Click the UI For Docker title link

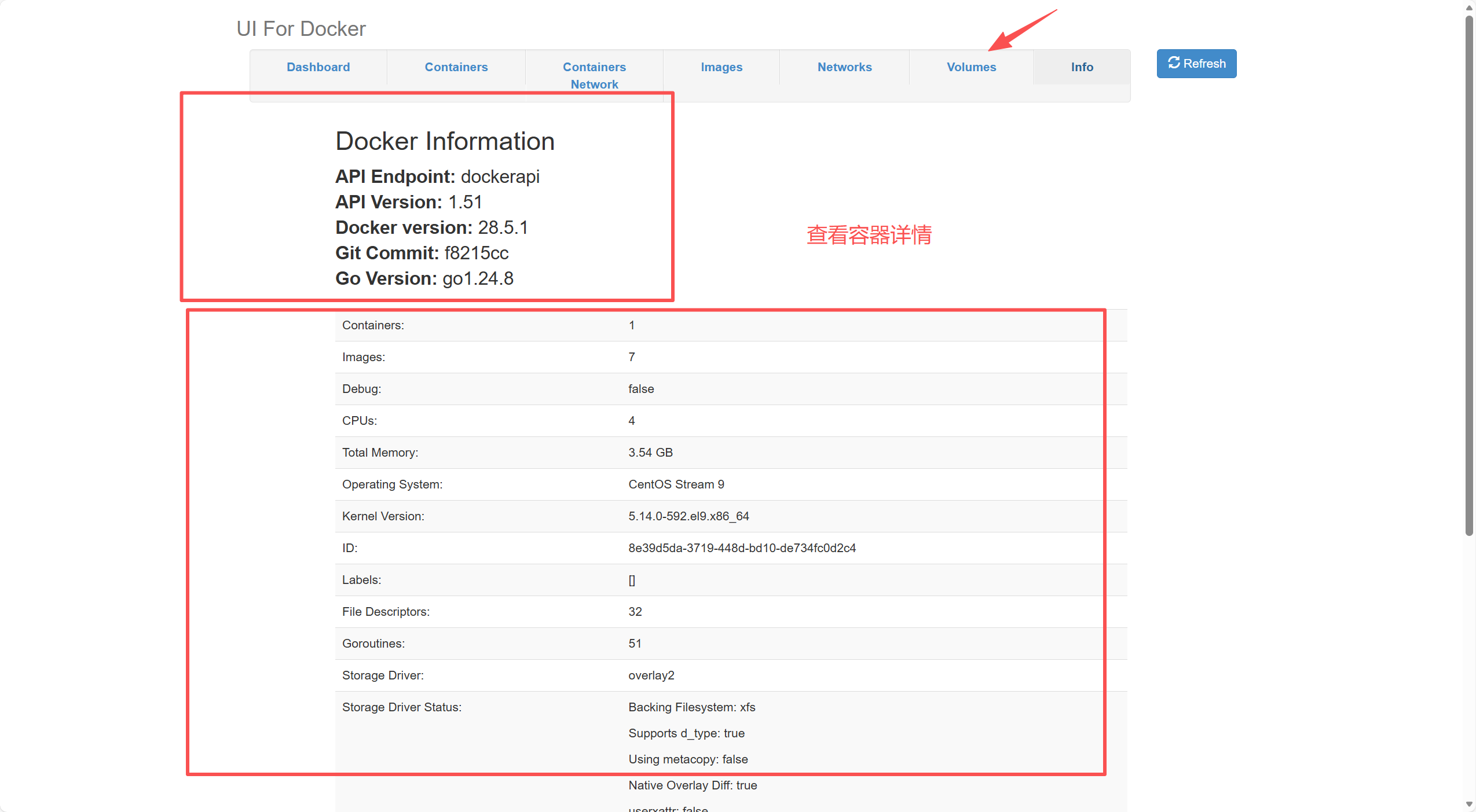coord(301,29)
